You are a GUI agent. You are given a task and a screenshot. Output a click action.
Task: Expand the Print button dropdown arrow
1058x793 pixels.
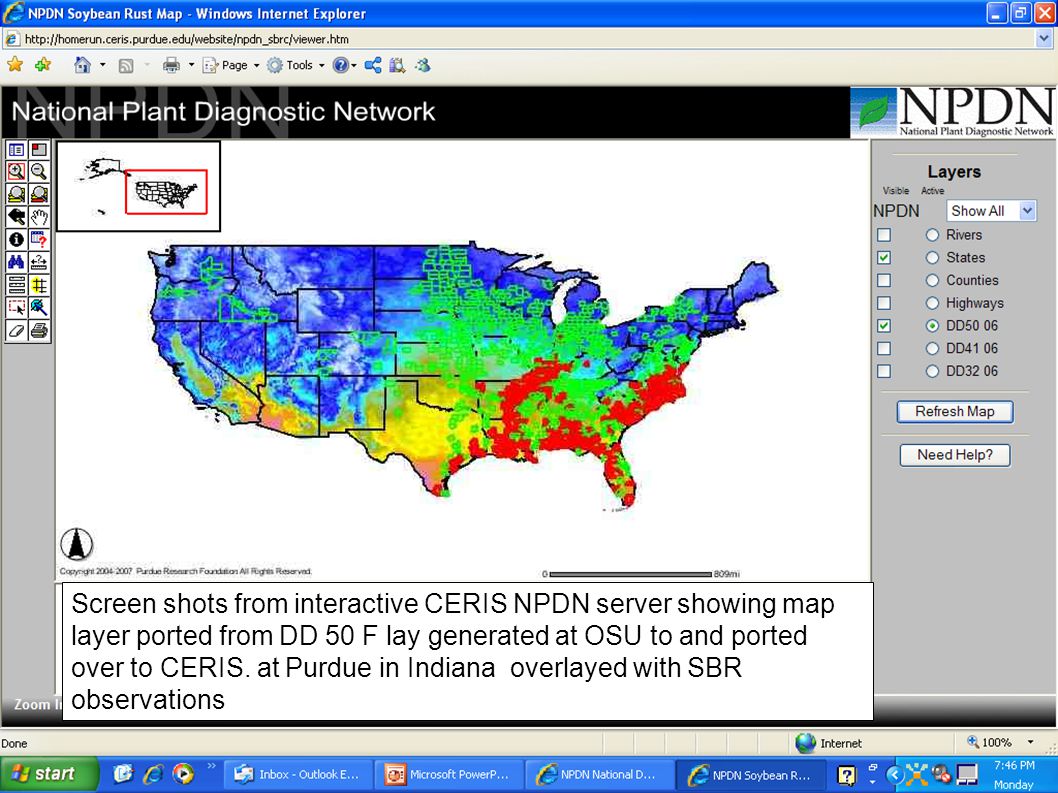[x=192, y=65]
